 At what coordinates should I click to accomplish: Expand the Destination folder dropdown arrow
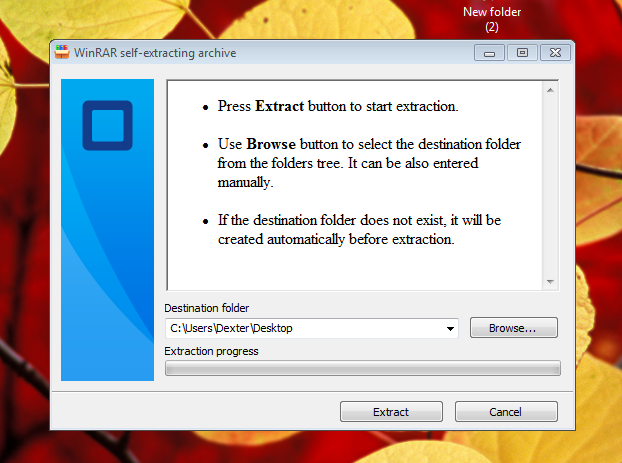point(450,329)
